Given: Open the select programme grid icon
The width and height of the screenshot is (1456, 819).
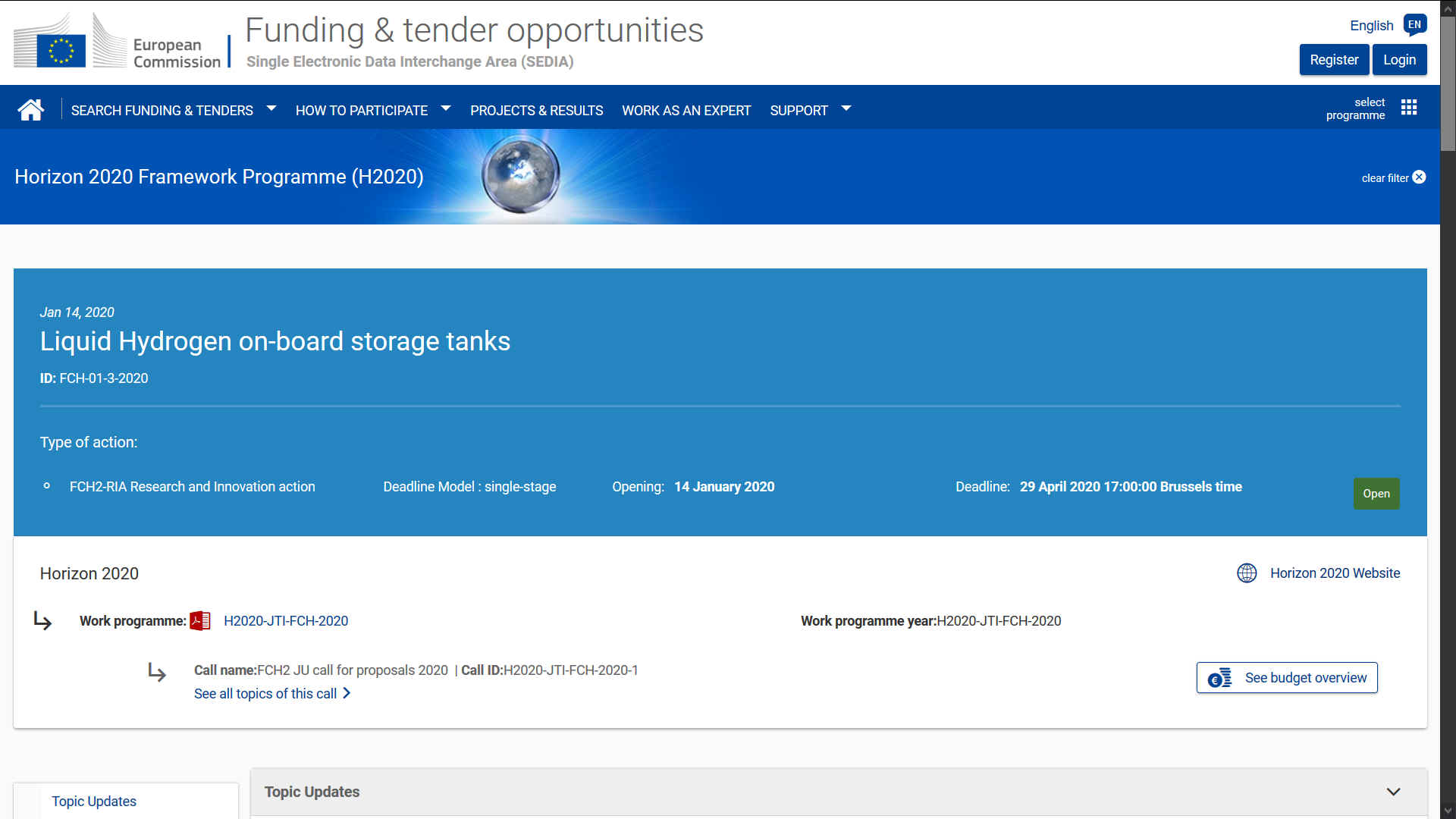Looking at the screenshot, I should [x=1409, y=108].
